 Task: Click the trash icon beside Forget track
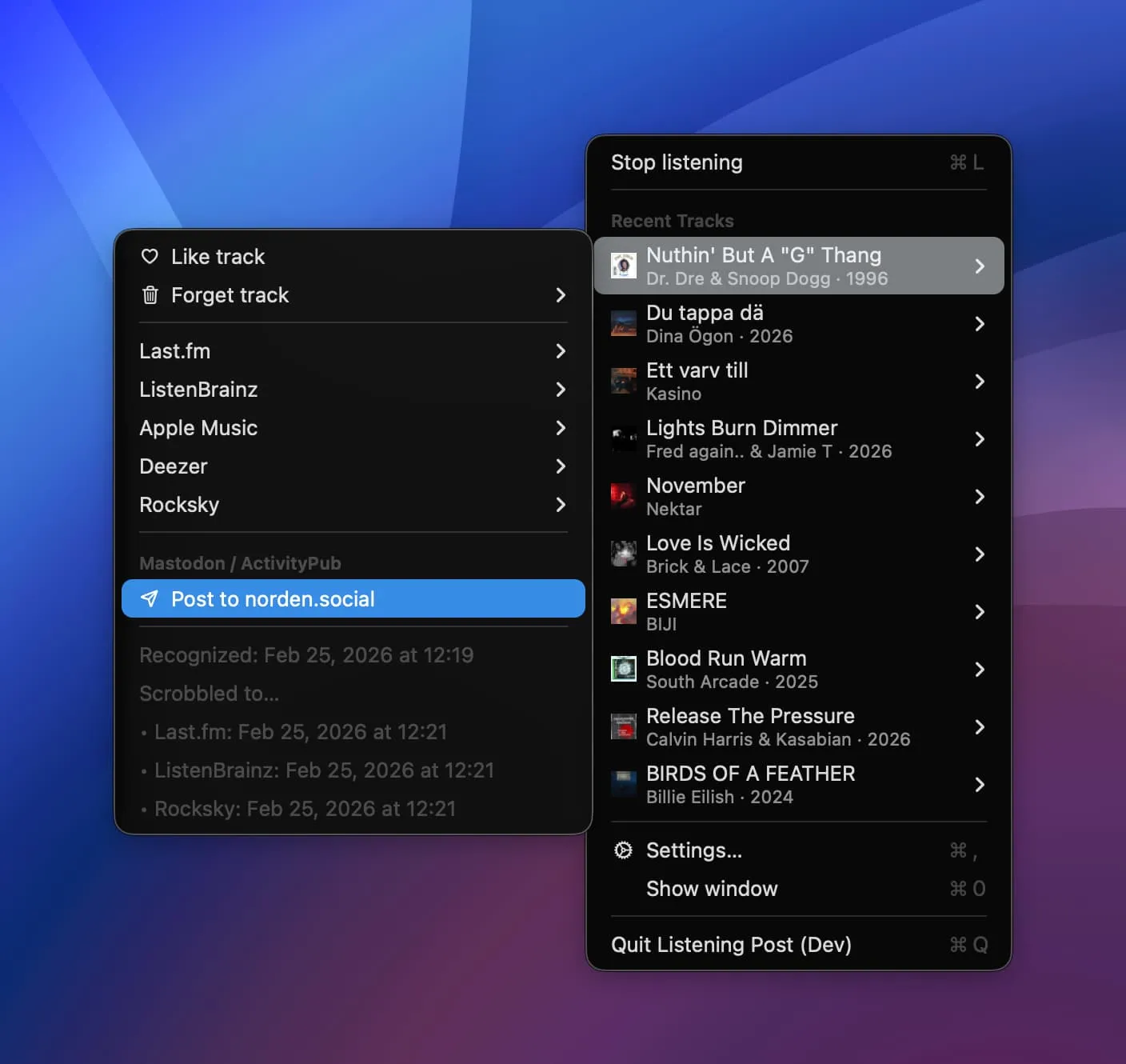click(150, 295)
